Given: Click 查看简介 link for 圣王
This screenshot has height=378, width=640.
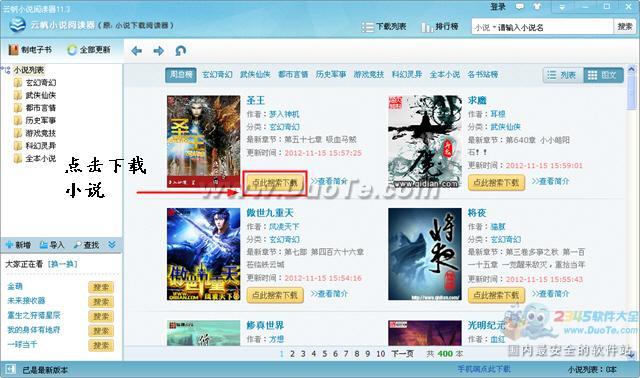Looking at the screenshot, I should point(329,181).
